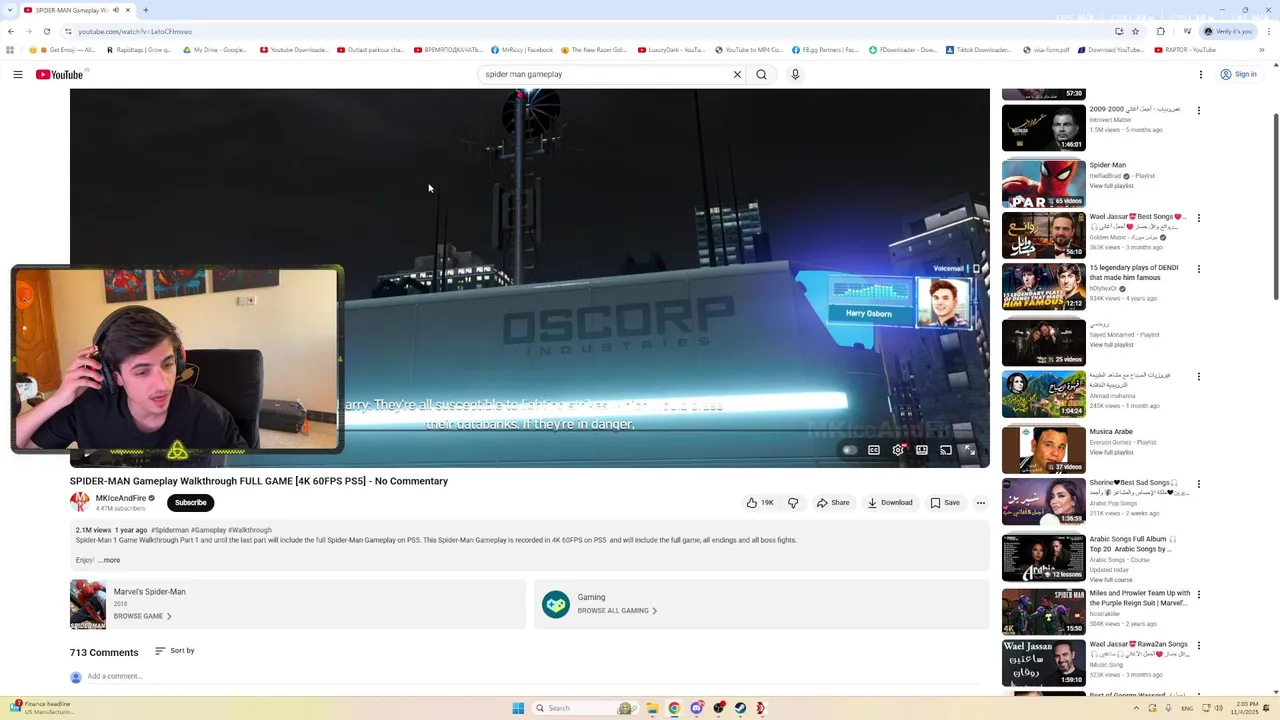1280x720 pixels.
Task: Open Miles and Prowler Team Up video title
Action: (1139, 598)
